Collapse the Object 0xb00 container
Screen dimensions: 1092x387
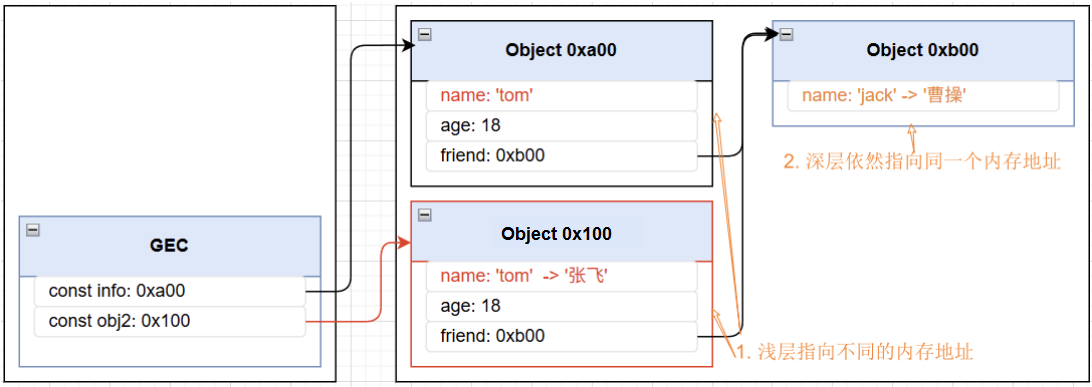786,35
